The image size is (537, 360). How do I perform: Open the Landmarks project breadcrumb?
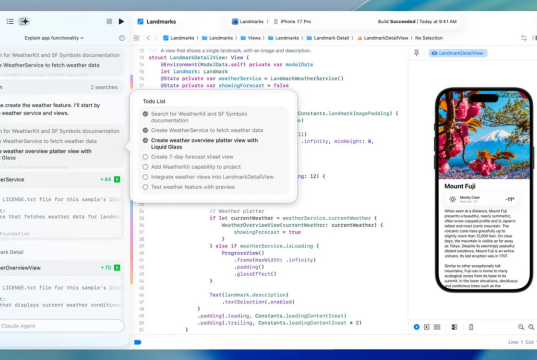point(179,38)
